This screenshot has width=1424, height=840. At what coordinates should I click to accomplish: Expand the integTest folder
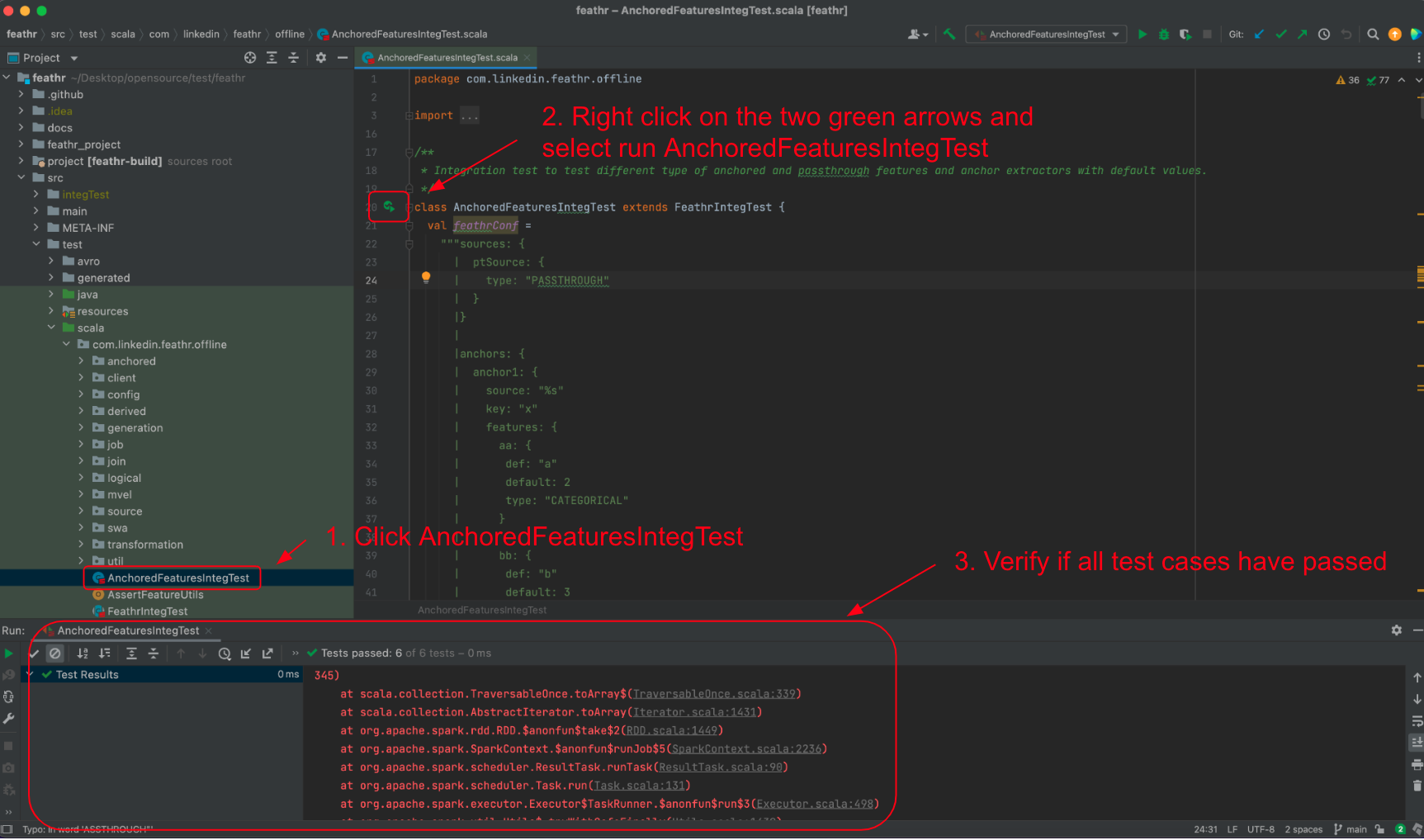[x=36, y=195]
